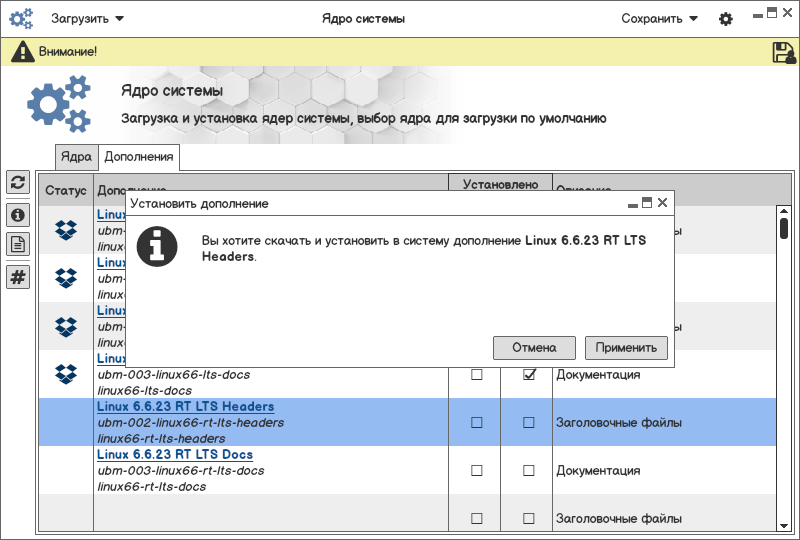Maximize the Ядро системы main window
The height and width of the screenshot is (540, 800).
click(772, 13)
